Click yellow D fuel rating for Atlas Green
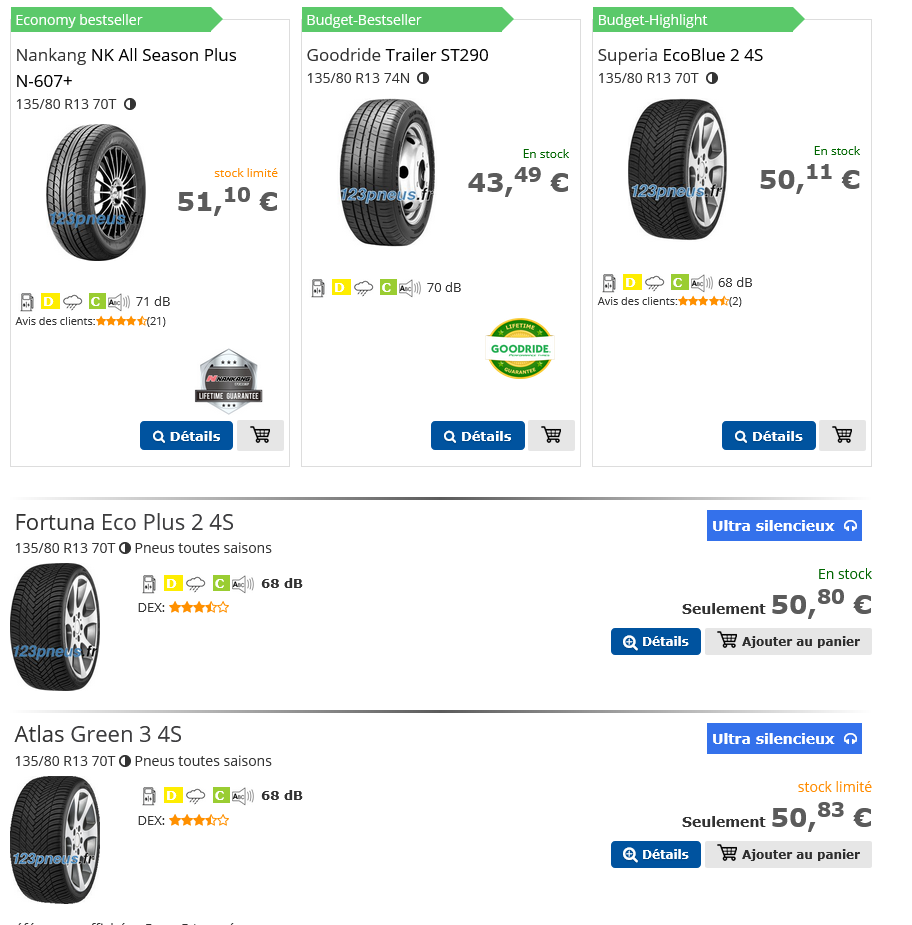 pyautogui.click(x=173, y=796)
